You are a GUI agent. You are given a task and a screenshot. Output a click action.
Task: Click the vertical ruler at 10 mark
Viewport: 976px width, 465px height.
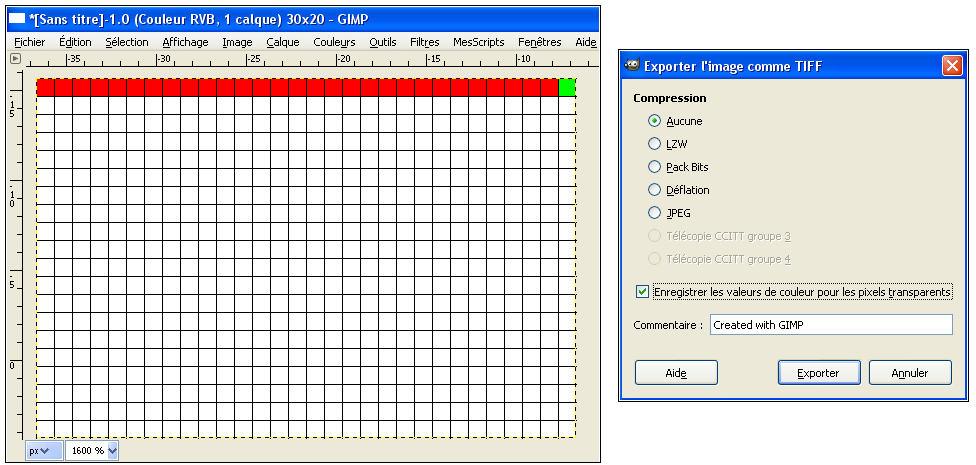pos(12,198)
